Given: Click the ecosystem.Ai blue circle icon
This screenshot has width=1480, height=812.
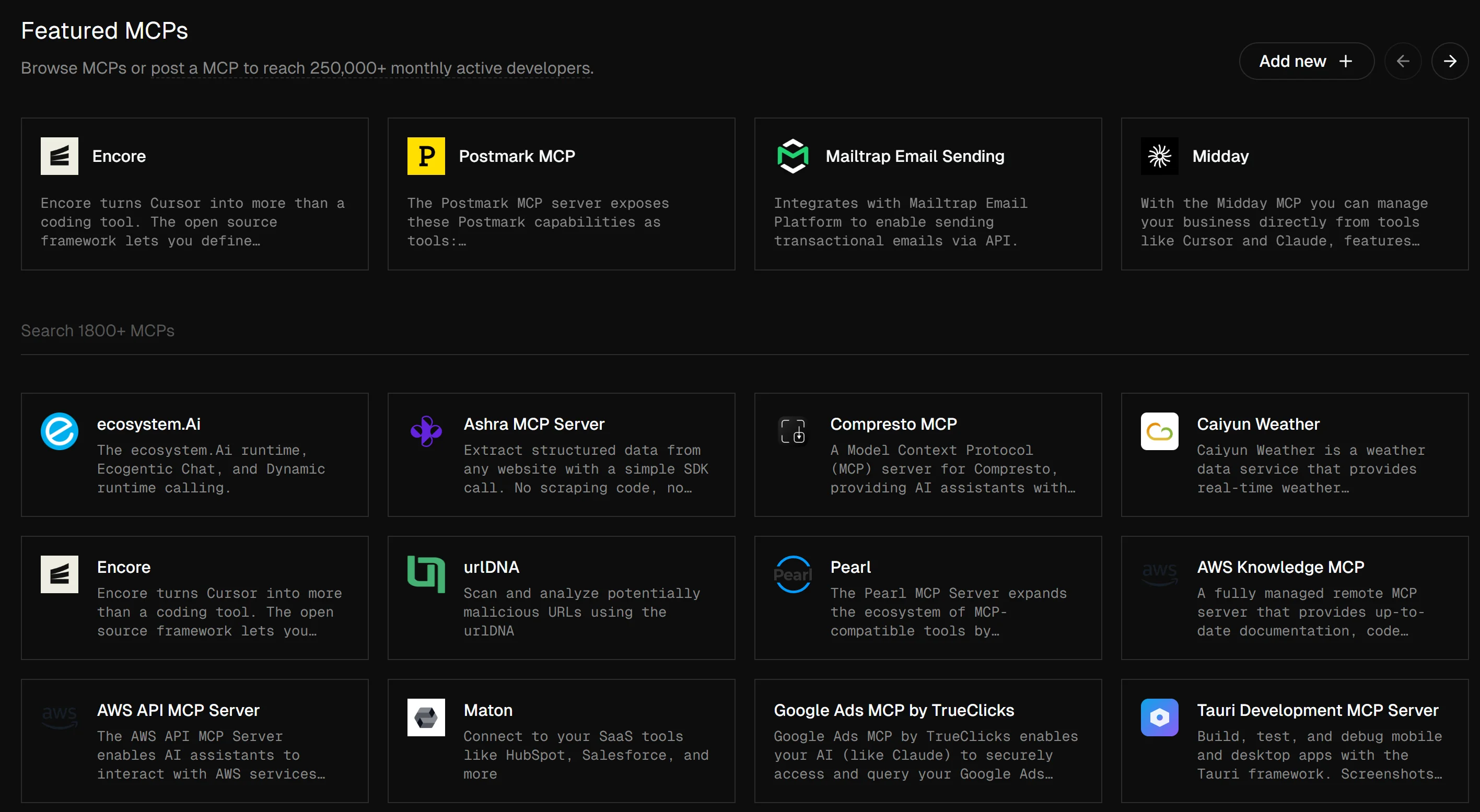Looking at the screenshot, I should point(59,431).
